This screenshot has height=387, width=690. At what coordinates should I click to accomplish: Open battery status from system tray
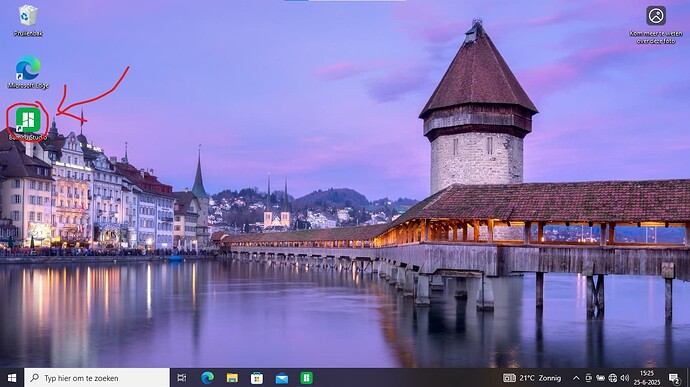[x=600, y=378]
